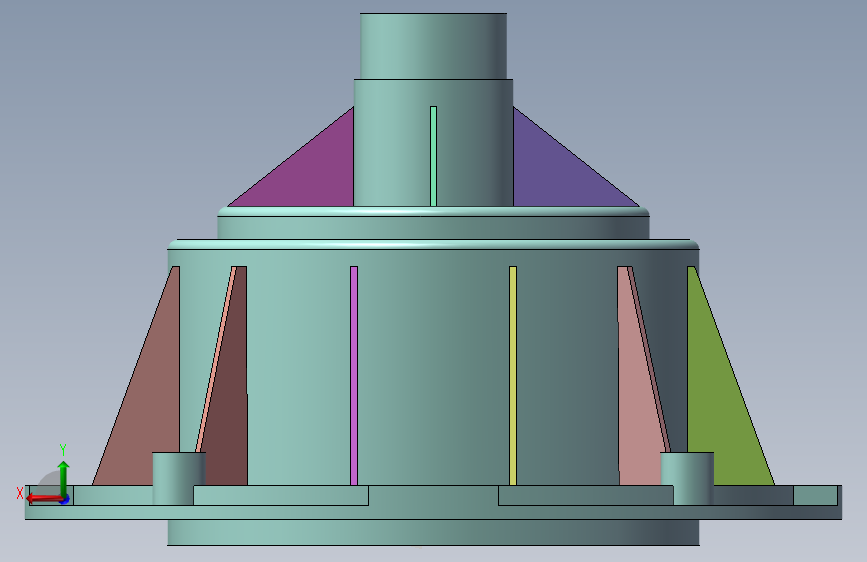This screenshot has width=867, height=562.
Task: Select the thin light-green rib on upper cylinder
Action: (434, 157)
